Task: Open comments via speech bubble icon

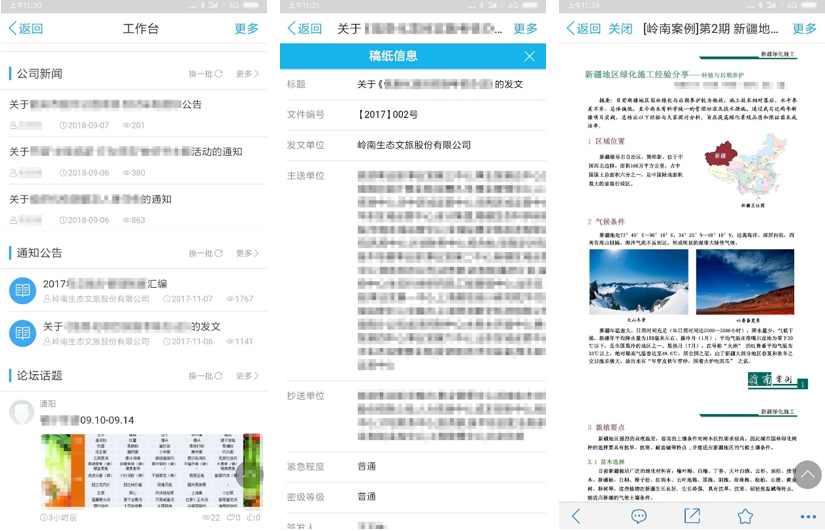Action: [639, 516]
